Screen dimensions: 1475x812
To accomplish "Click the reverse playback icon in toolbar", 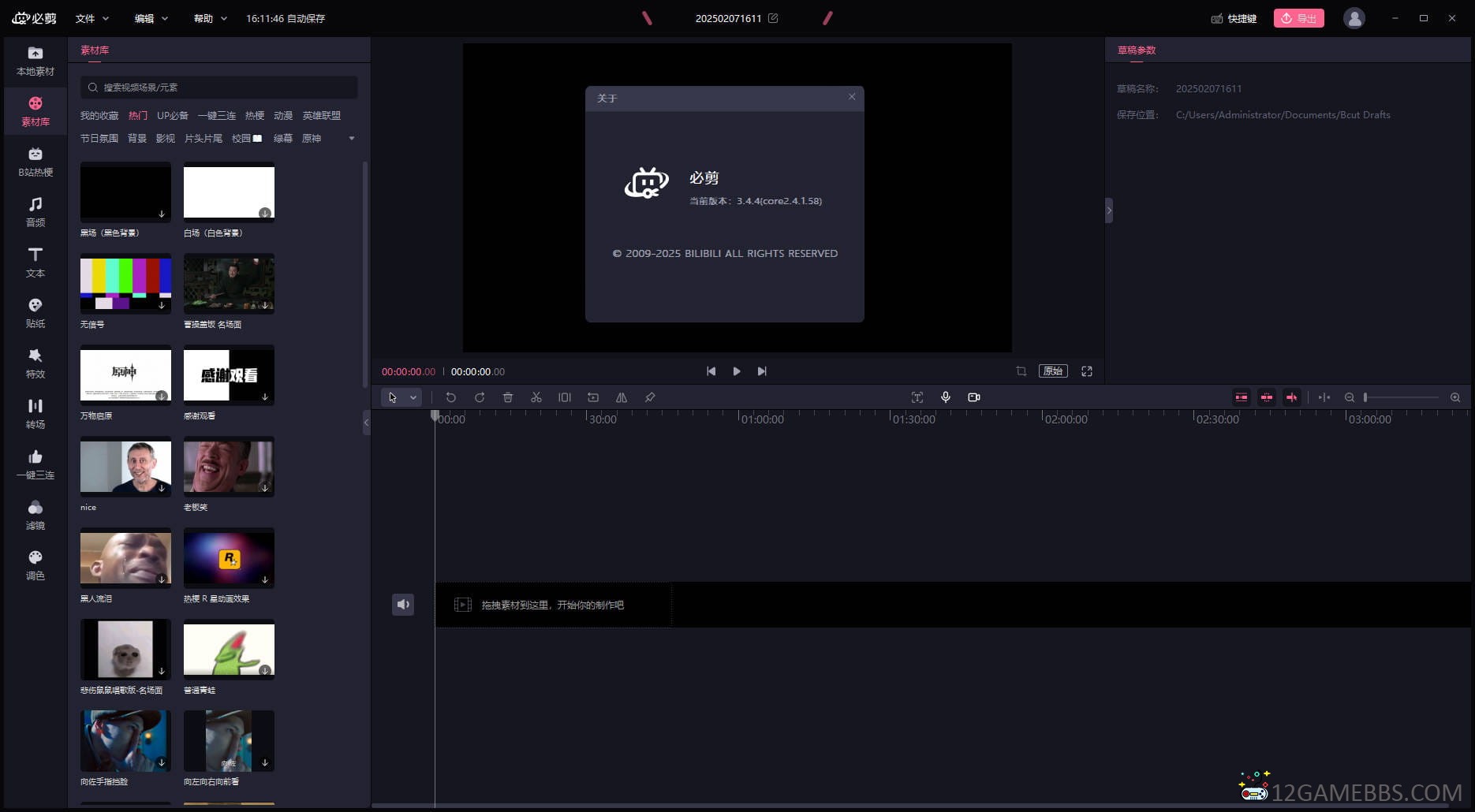I will coord(593,397).
